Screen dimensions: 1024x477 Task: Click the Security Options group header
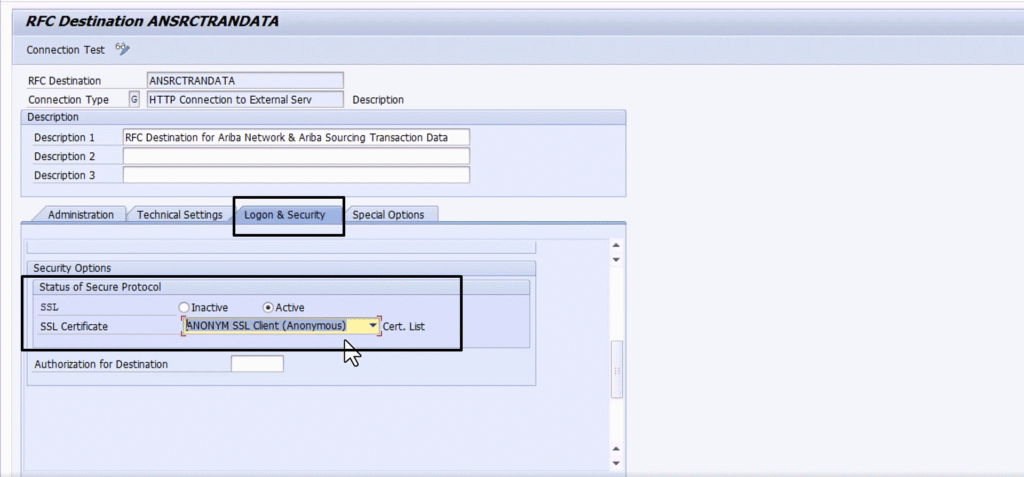tap(281, 268)
